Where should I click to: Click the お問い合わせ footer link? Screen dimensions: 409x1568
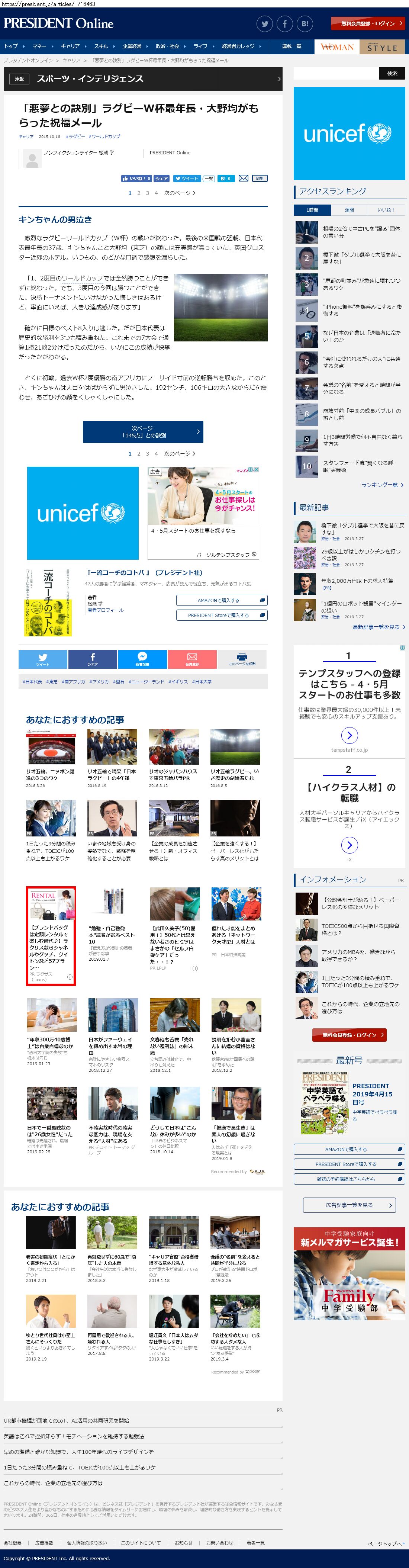[x=219, y=1542]
